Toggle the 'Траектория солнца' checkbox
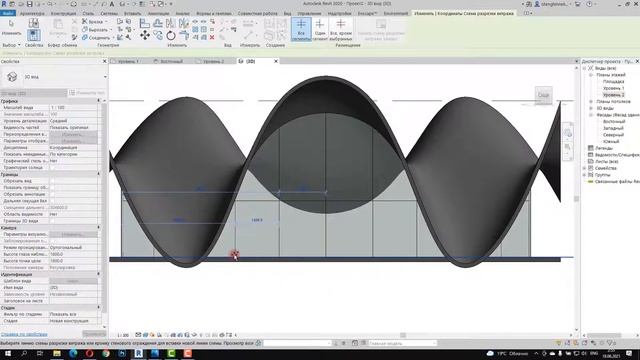Image resolution: width=640 pixels, height=360 pixels. point(52,167)
